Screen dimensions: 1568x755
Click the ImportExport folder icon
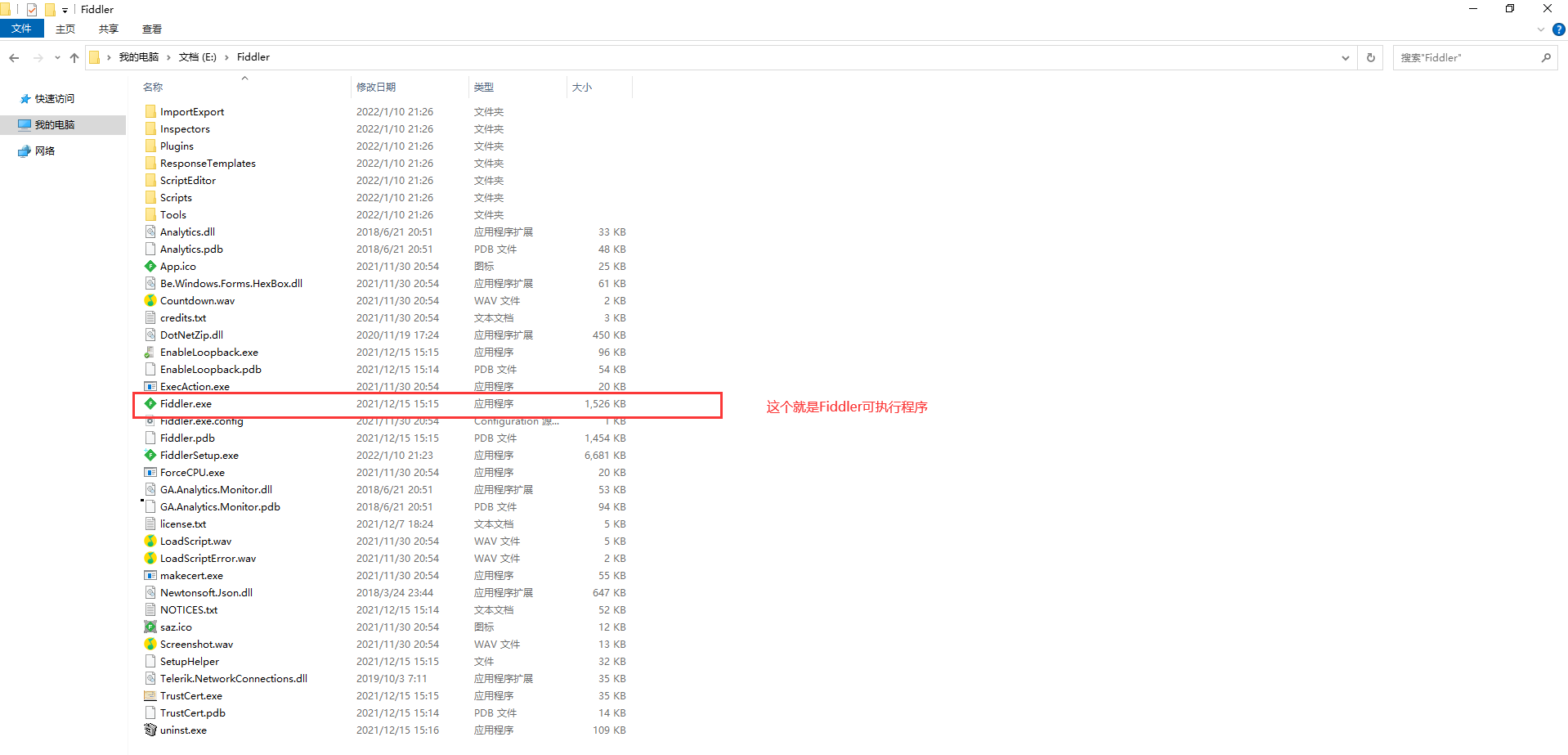150,111
